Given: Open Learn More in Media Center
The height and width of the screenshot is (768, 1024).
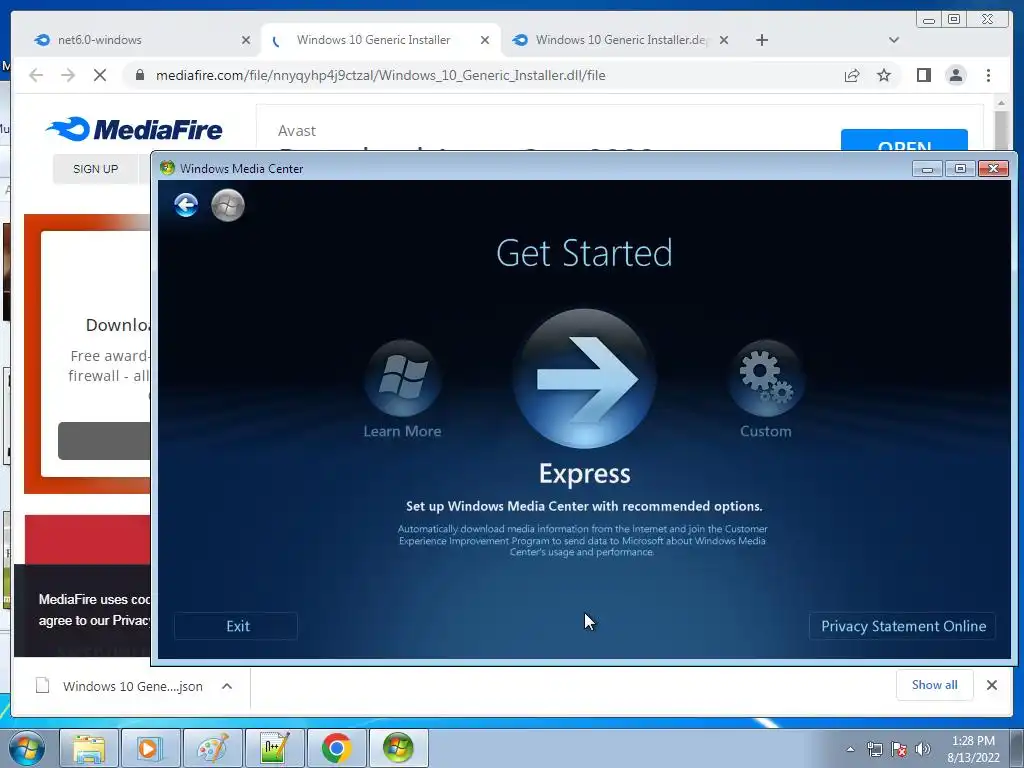Looking at the screenshot, I should [x=403, y=378].
